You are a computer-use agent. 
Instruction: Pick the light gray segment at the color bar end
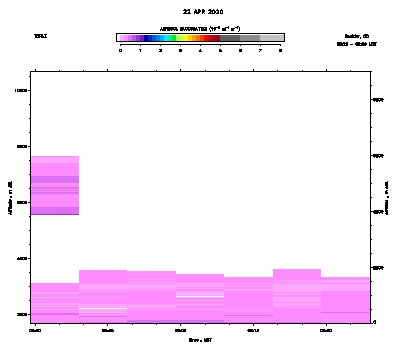click(271, 38)
